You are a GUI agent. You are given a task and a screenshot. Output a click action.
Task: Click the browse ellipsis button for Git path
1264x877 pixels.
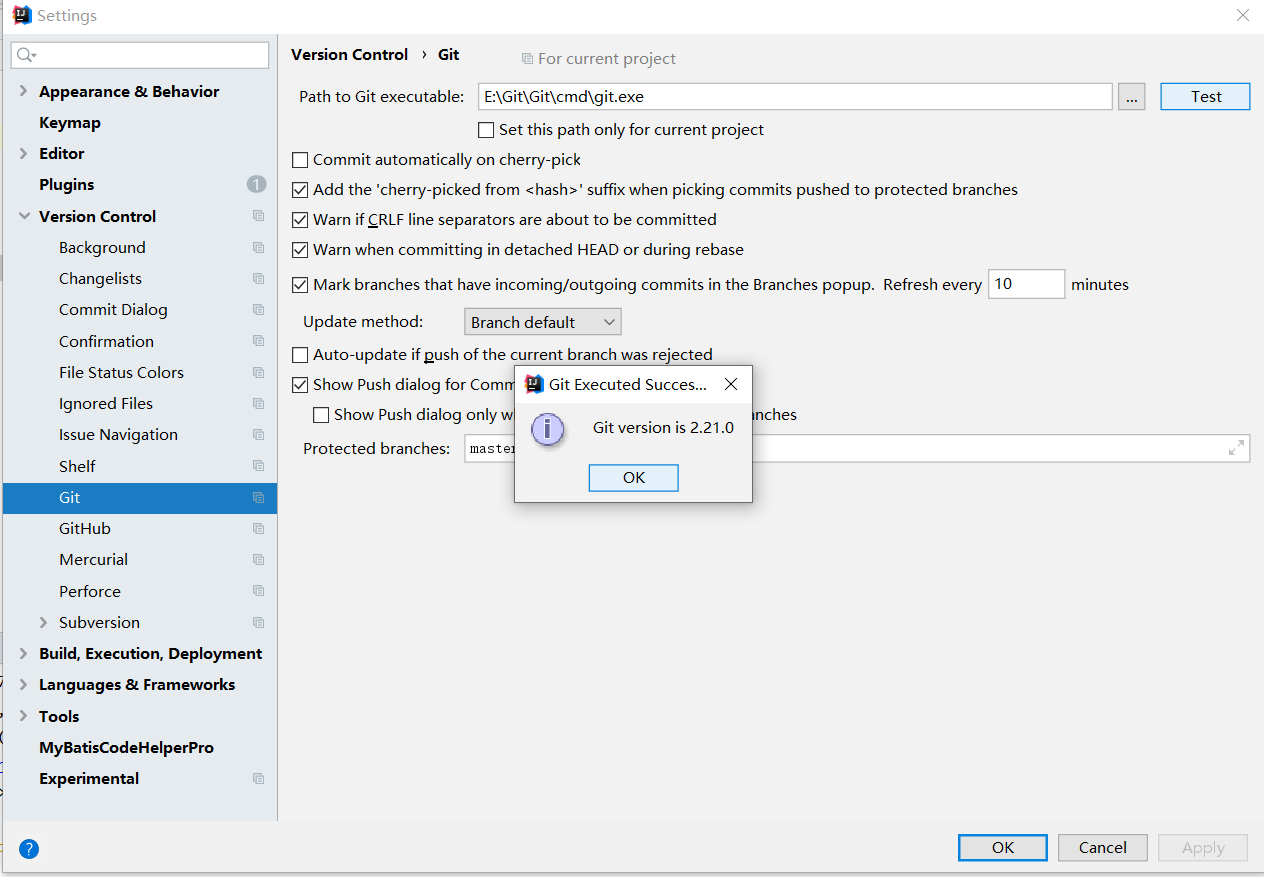tap(1131, 97)
